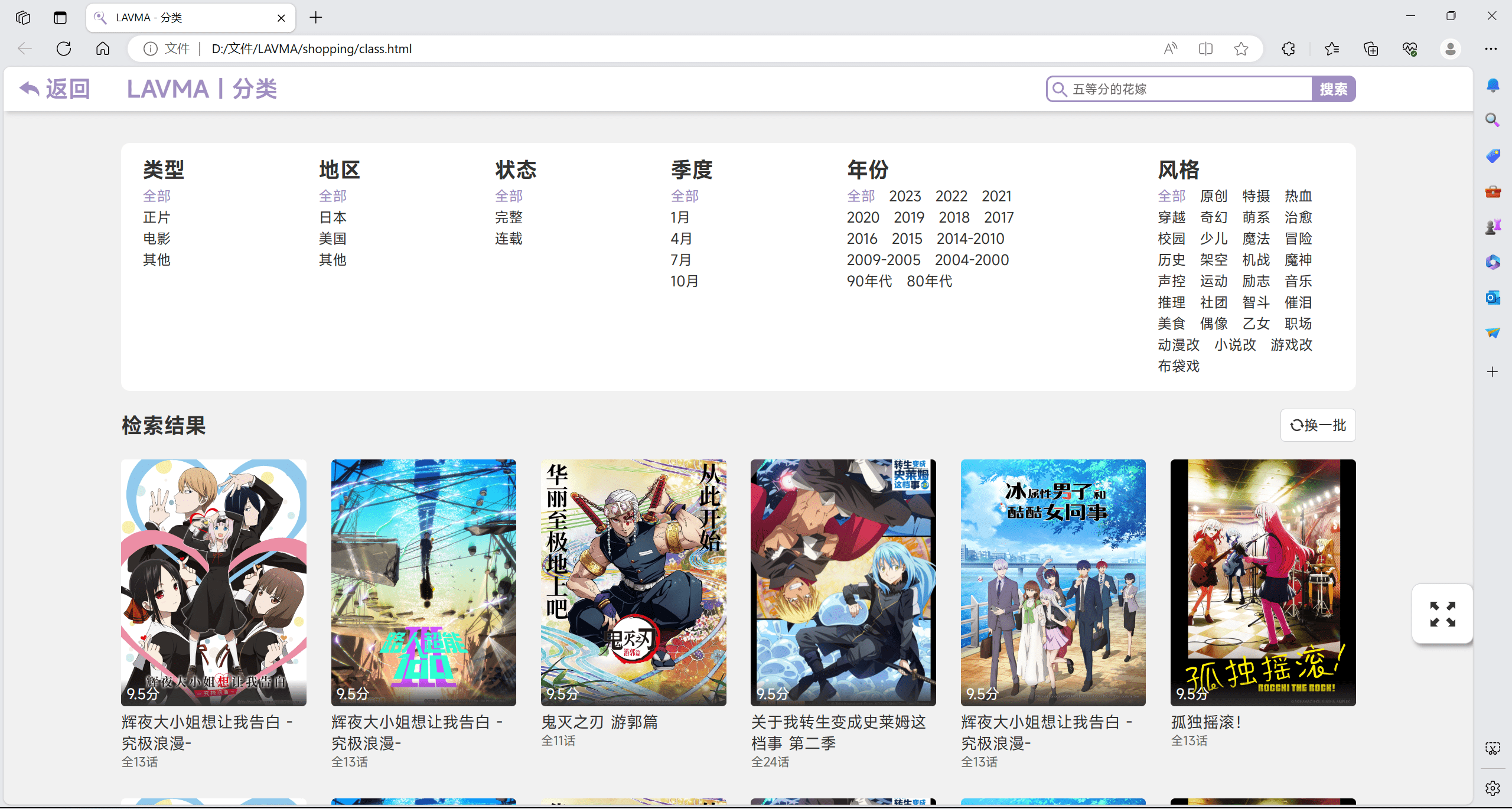
Task: Filter type by 正片
Action: pos(157,217)
